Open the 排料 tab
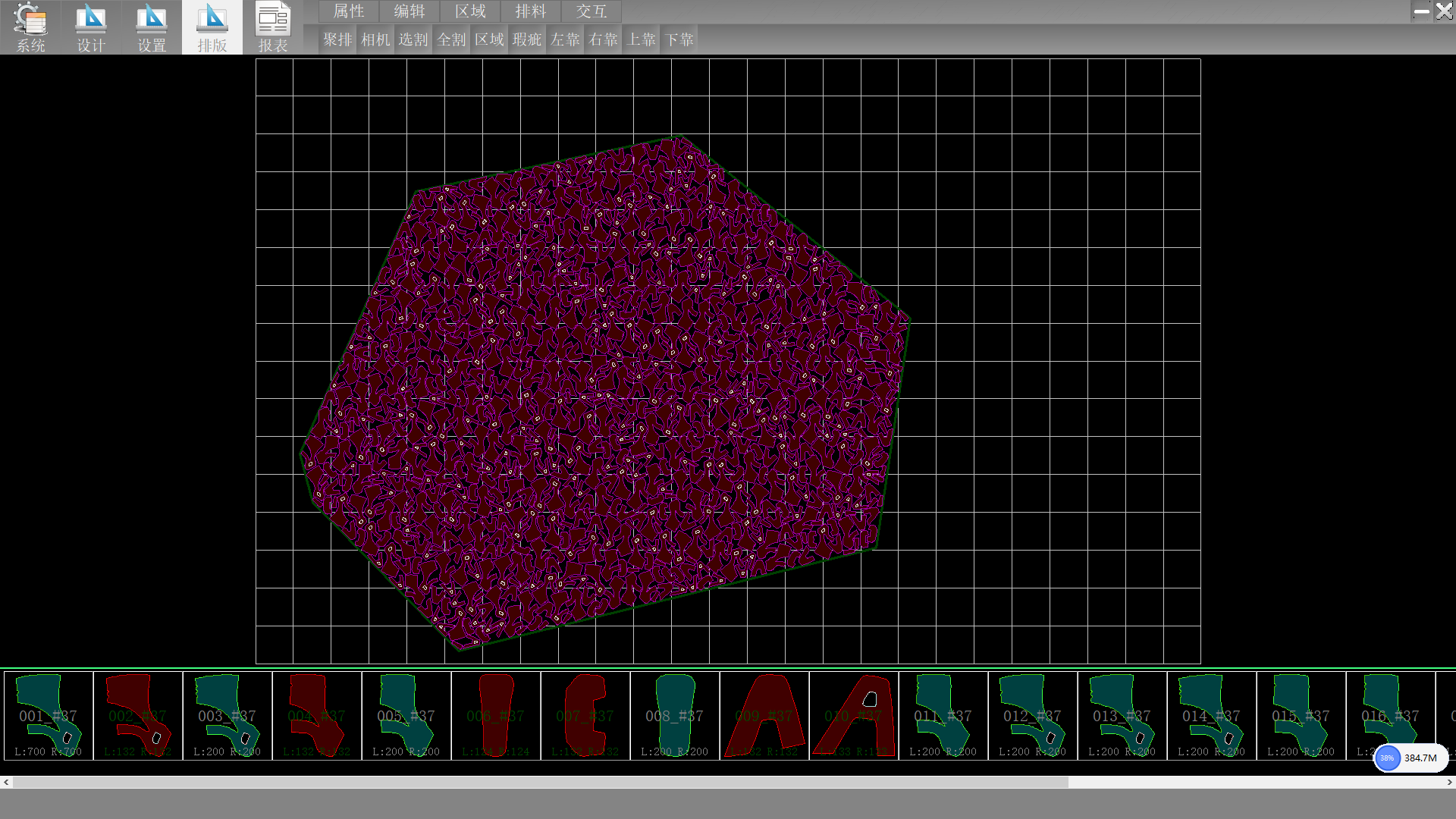The width and height of the screenshot is (1456, 819). 531,11
